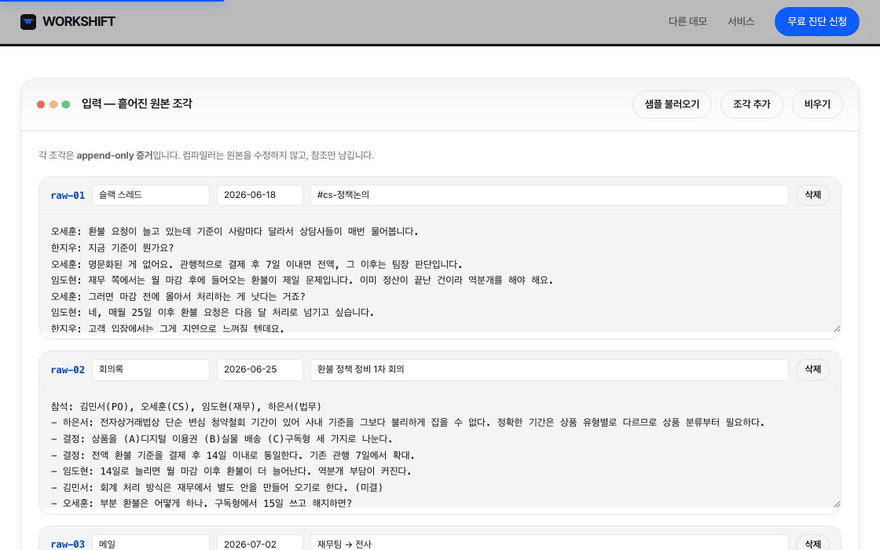Edit raw-02 source type field 회의록
The height and width of the screenshot is (550, 880).
pyautogui.click(x=150, y=370)
